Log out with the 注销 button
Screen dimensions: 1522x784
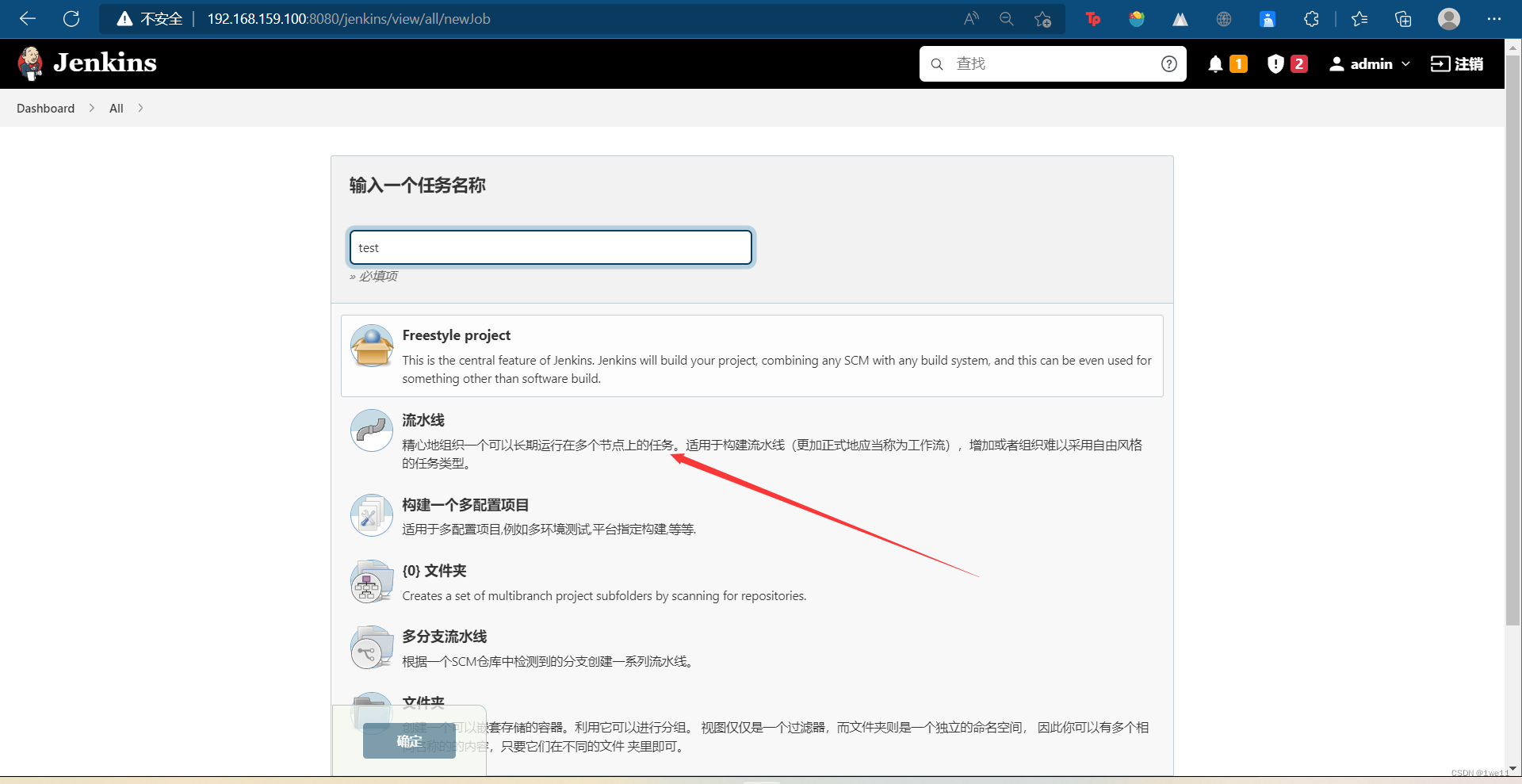point(1457,64)
